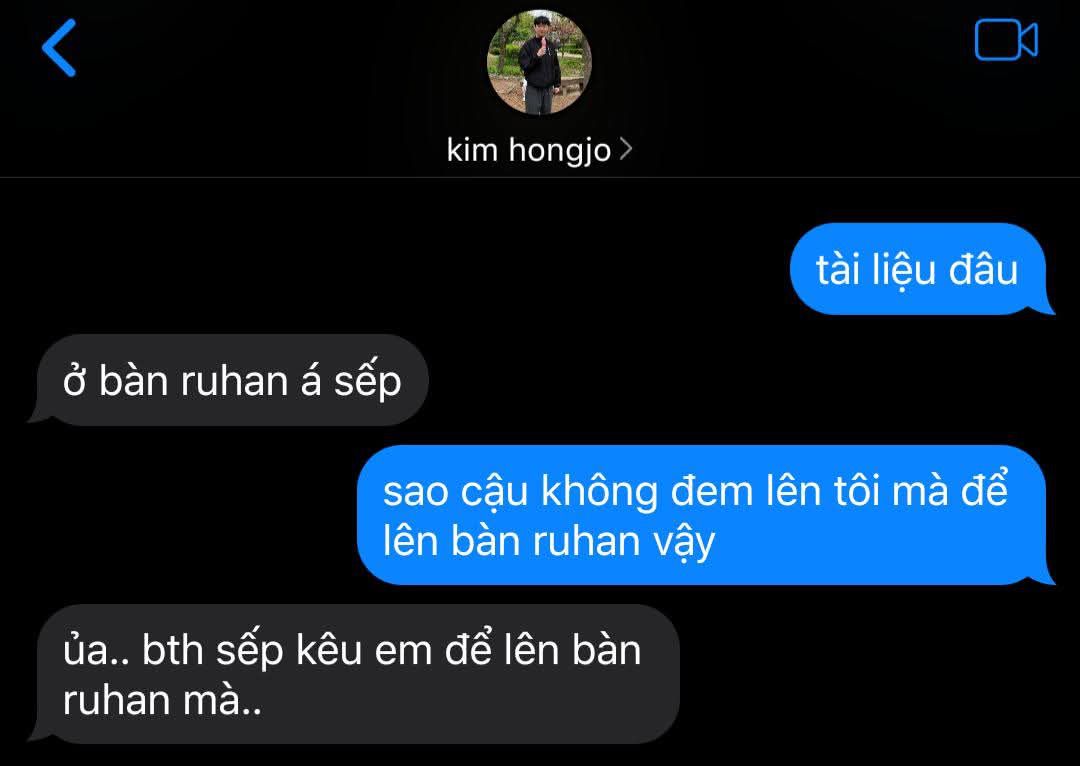Click the word "kêu" in the last gray message
Viewport: 1080px width, 766px height.
click(329, 650)
